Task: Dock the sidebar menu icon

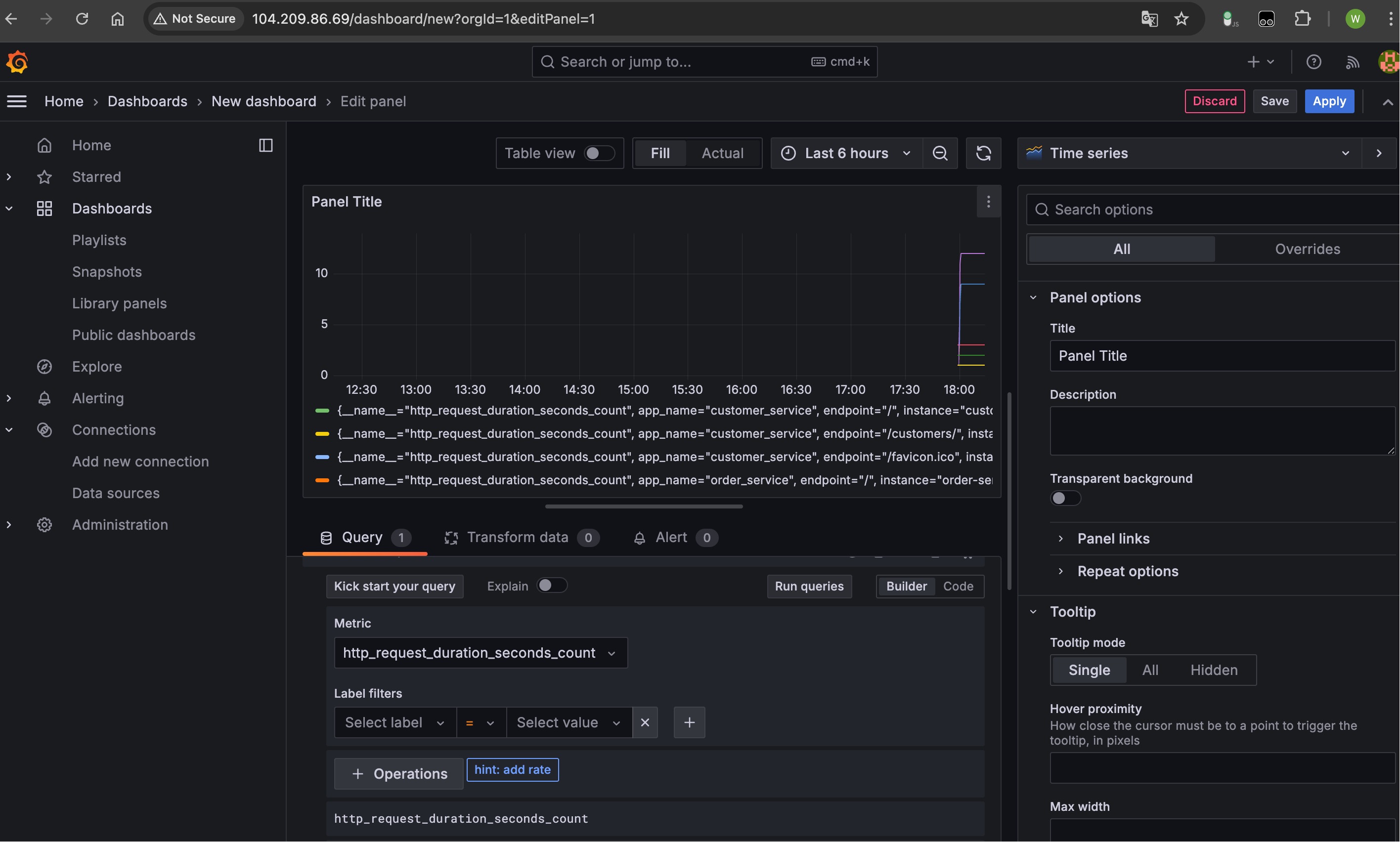Action: [265, 145]
